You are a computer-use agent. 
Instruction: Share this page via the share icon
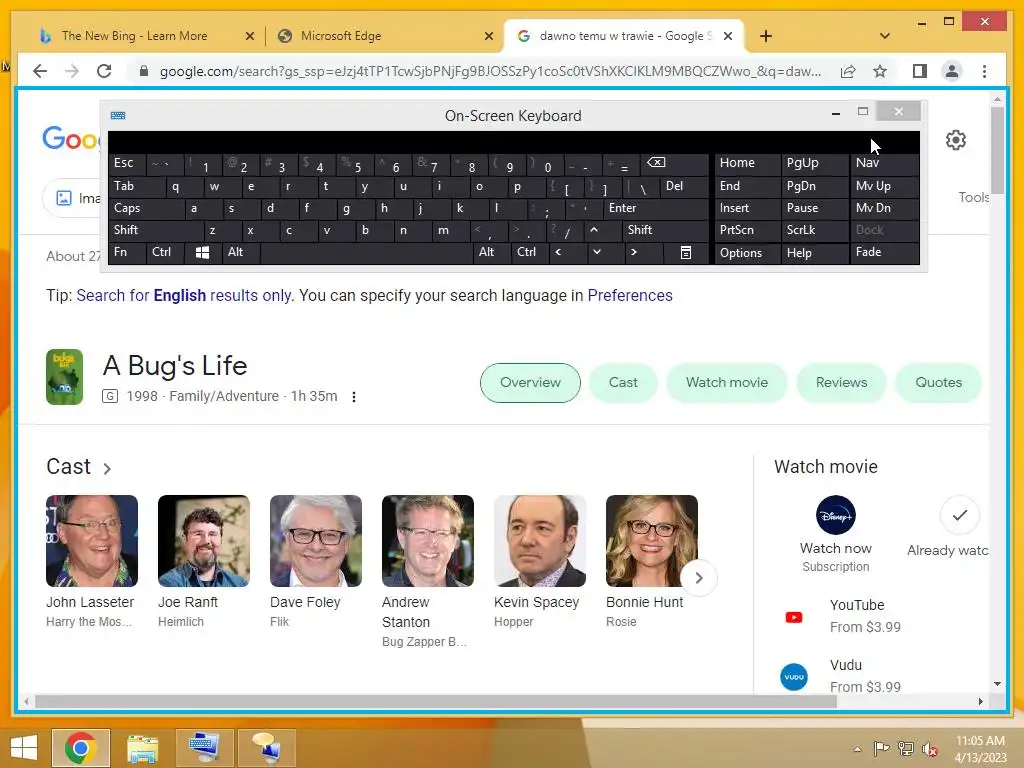tap(848, 71)
